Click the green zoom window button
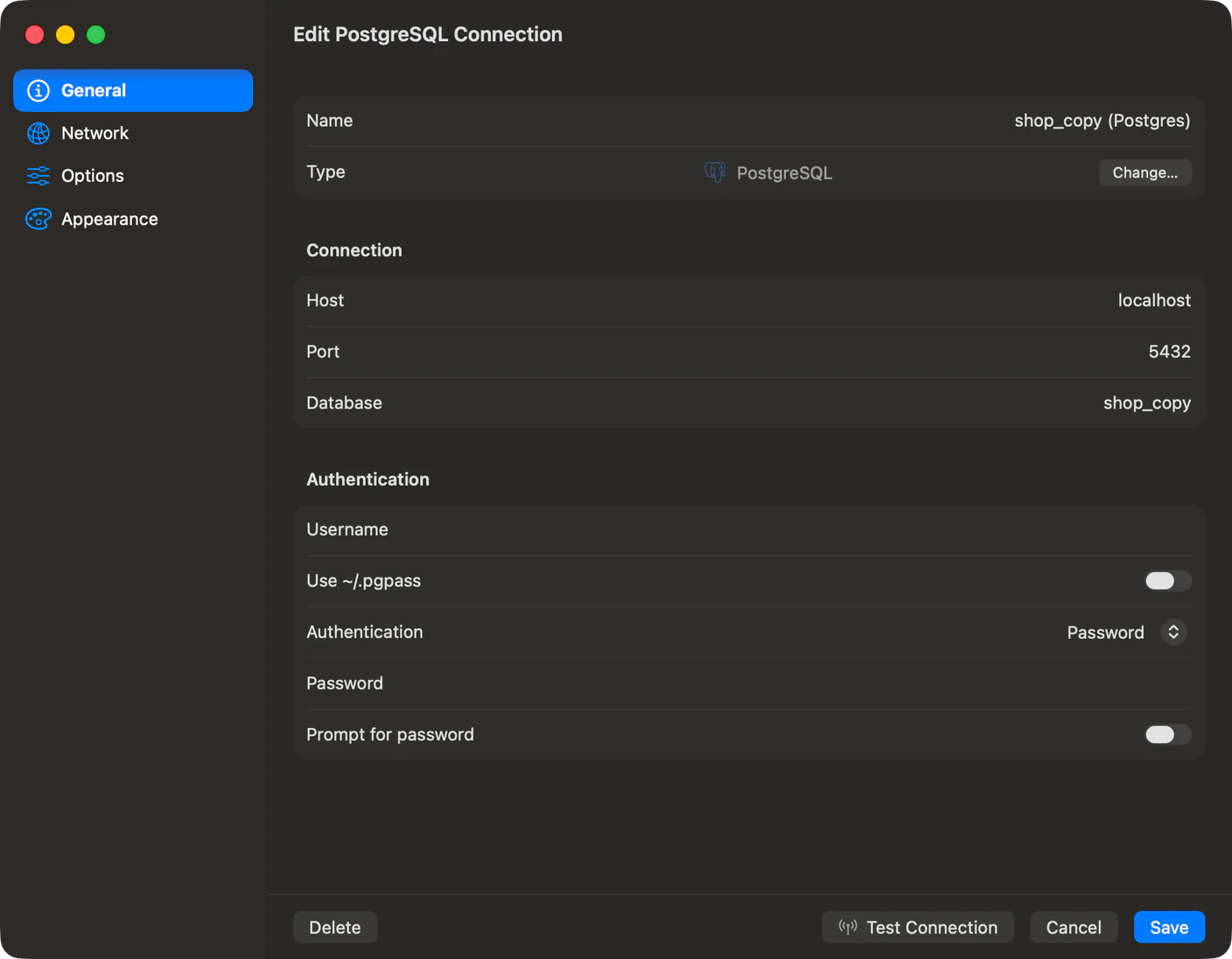Viewport: 1232px width, 959px height. coord(96,34)
